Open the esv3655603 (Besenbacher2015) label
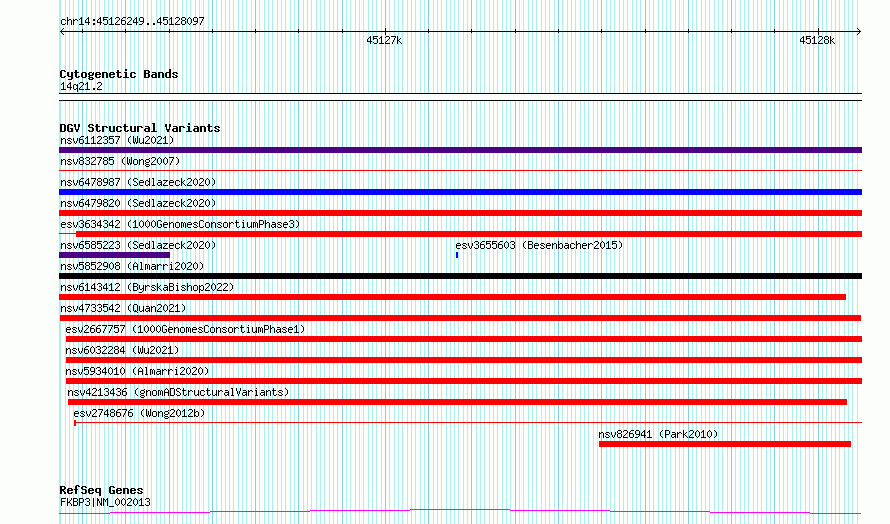 point(539,245)
